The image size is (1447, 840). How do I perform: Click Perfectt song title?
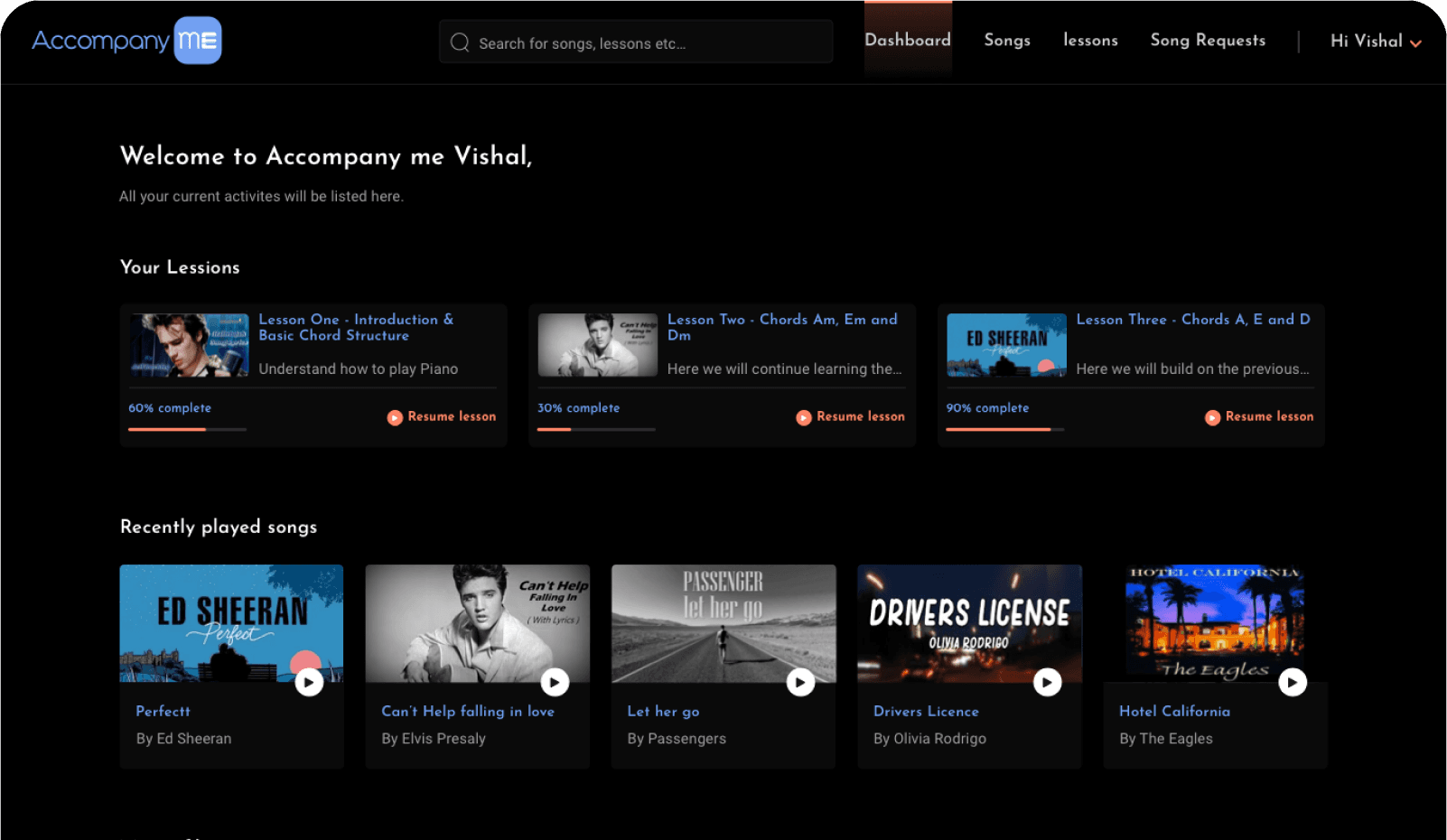[x=163, y=711]
